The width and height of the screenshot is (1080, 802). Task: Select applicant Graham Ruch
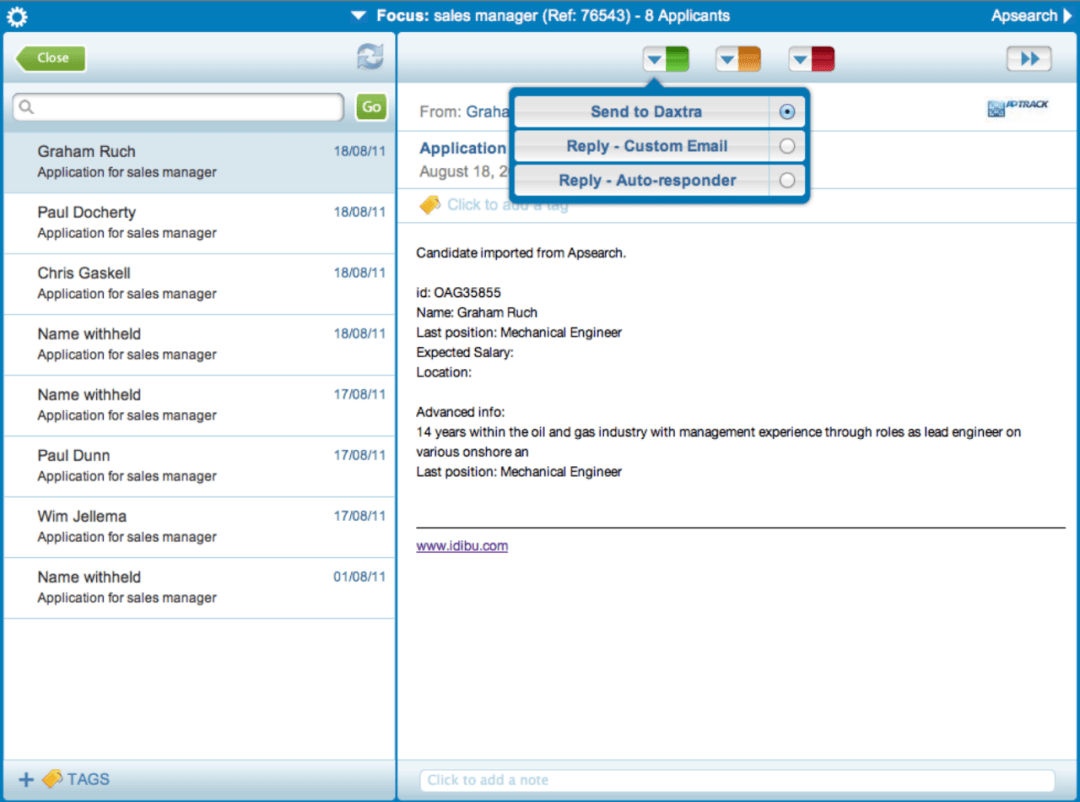[x=199, y=162]
